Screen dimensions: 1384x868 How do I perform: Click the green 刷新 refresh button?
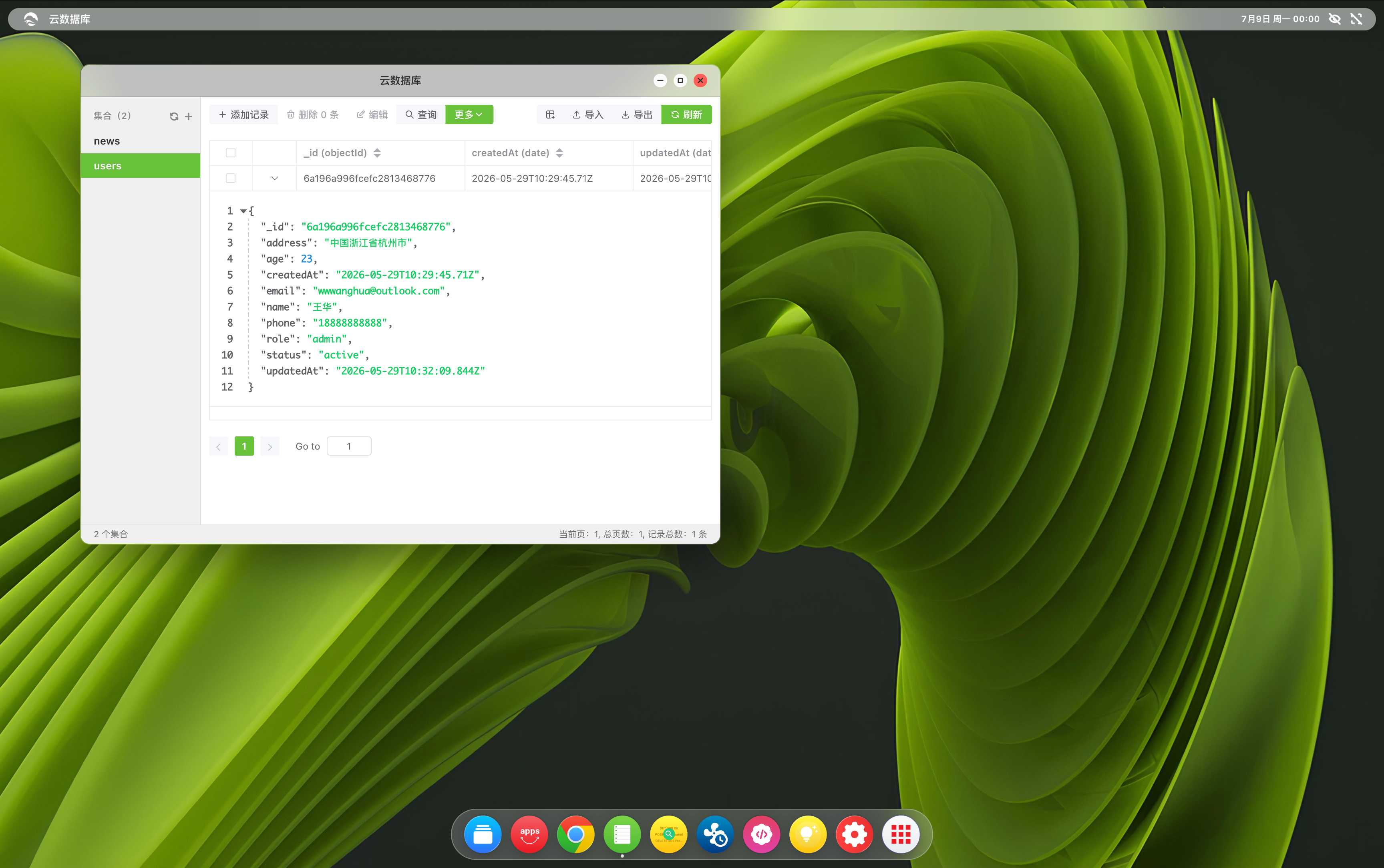click(x=686, y=115)
